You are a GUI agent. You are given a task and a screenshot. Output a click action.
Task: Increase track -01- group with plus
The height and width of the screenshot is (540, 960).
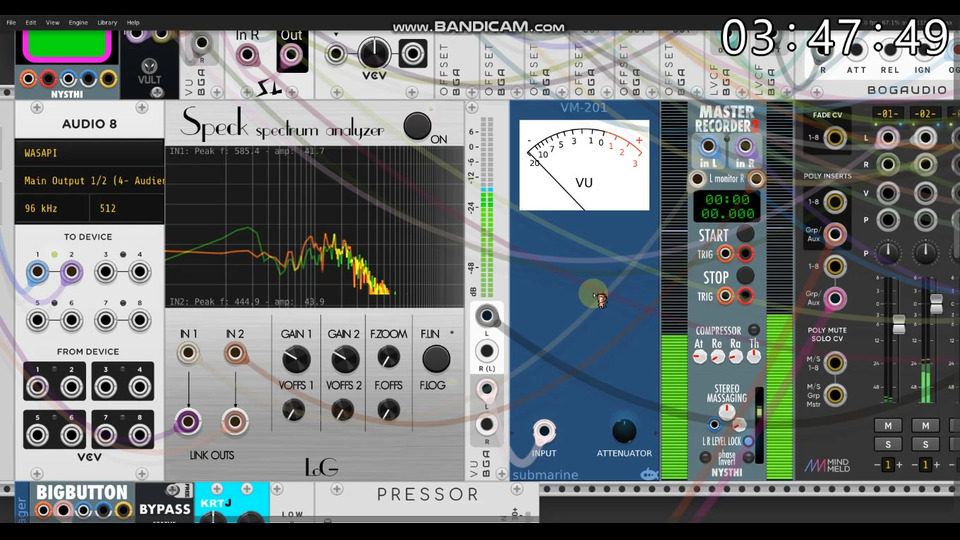(x=899, y=465)
